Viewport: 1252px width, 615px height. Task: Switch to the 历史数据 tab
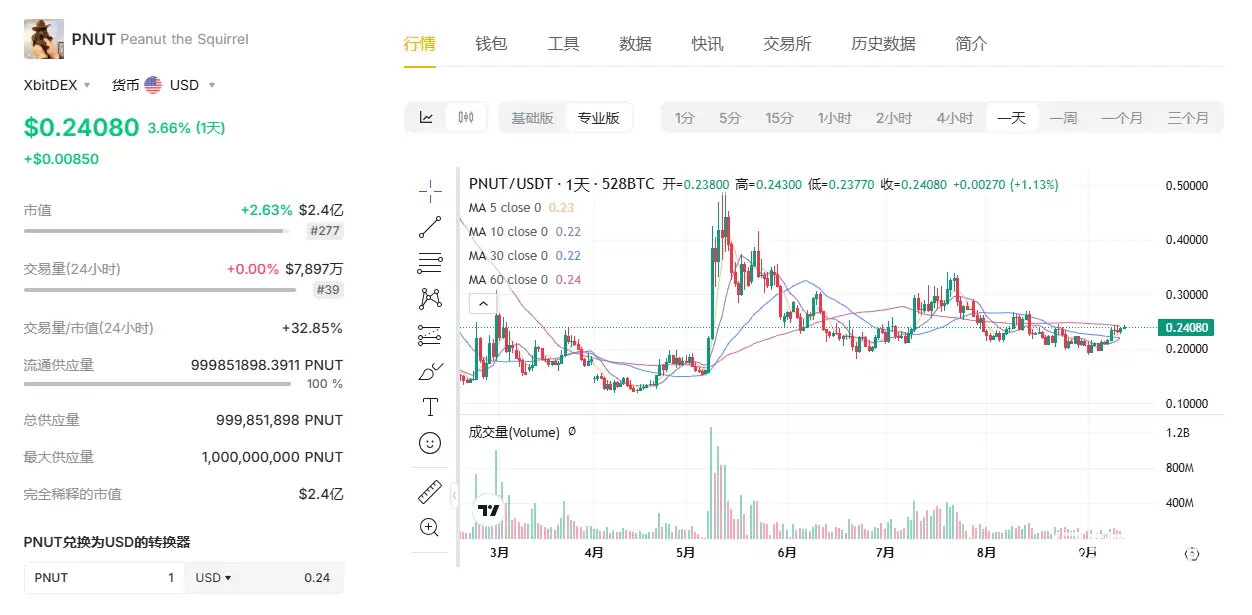[883, 44]
